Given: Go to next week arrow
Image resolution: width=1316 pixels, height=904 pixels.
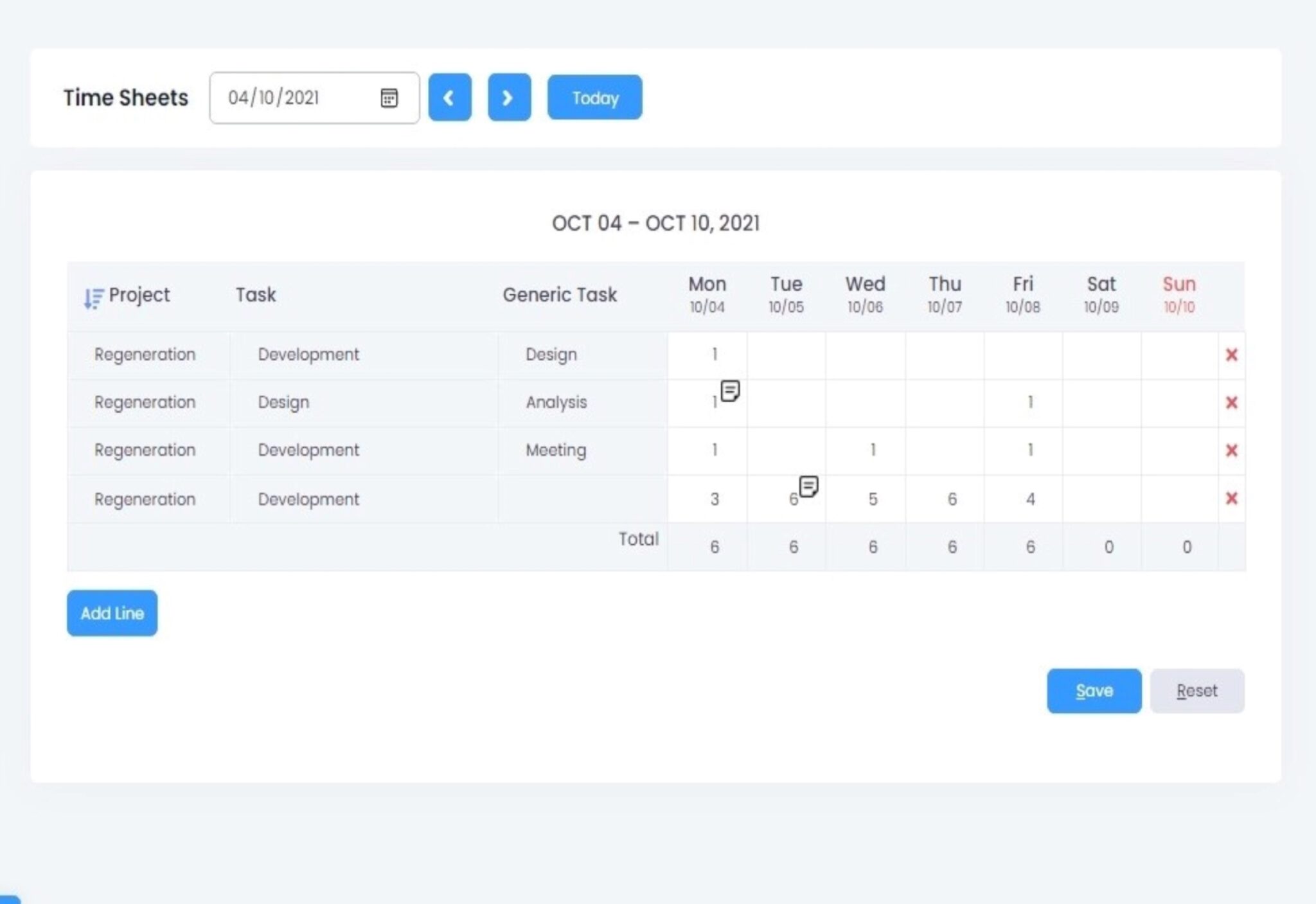Looking at the screenshot, I should [x=509, y=98].
